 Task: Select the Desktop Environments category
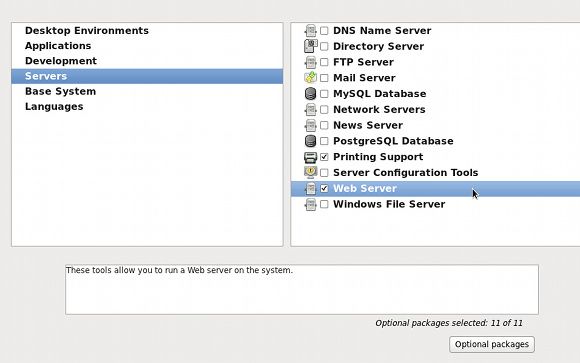147,31
